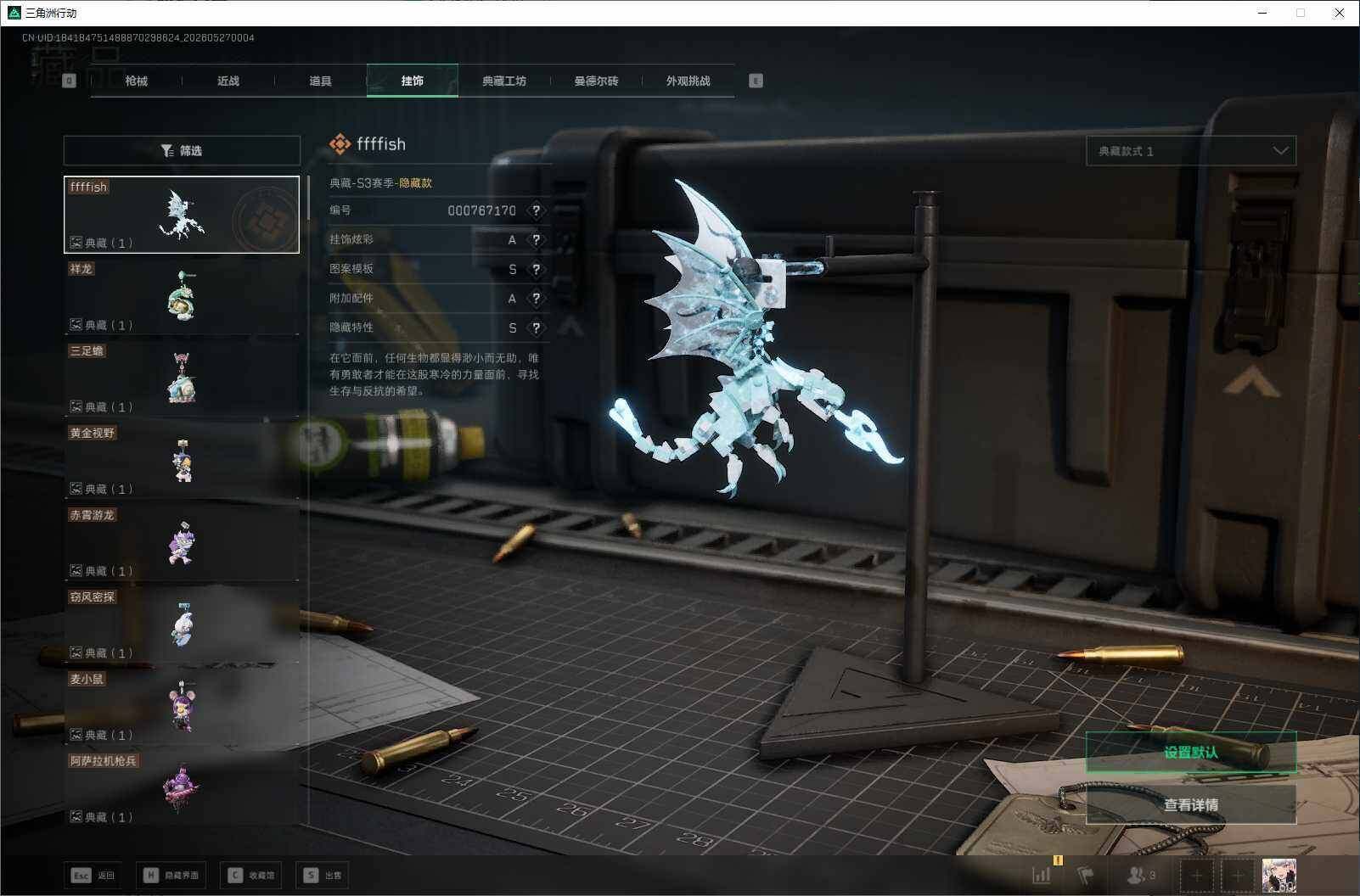Open the statistics bar chart icon

(x=1041, y=875)
